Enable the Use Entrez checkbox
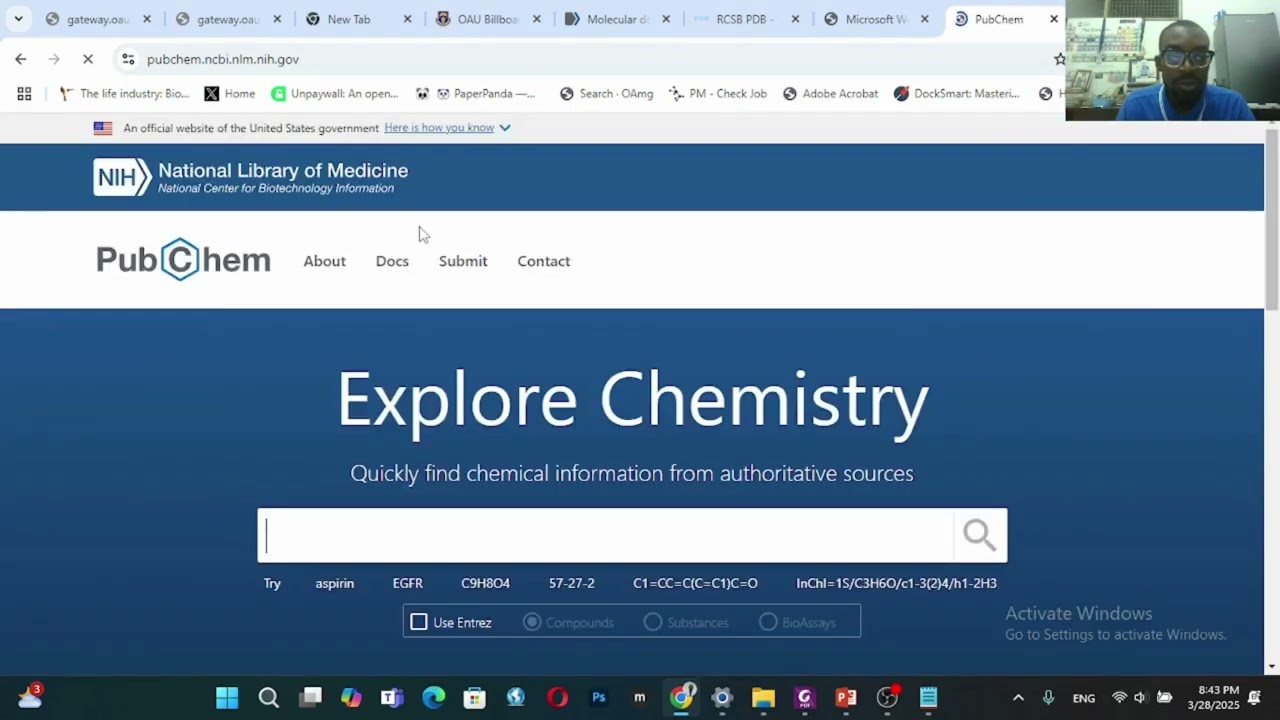 (x=419, y=622)
